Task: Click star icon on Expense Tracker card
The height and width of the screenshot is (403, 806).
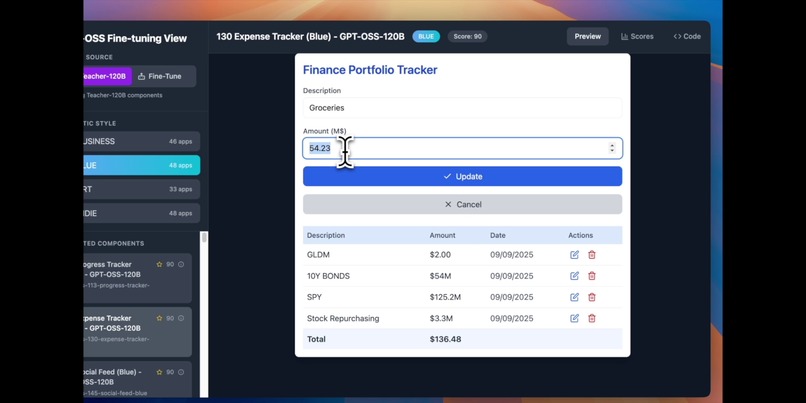Action: pos(159,318)
